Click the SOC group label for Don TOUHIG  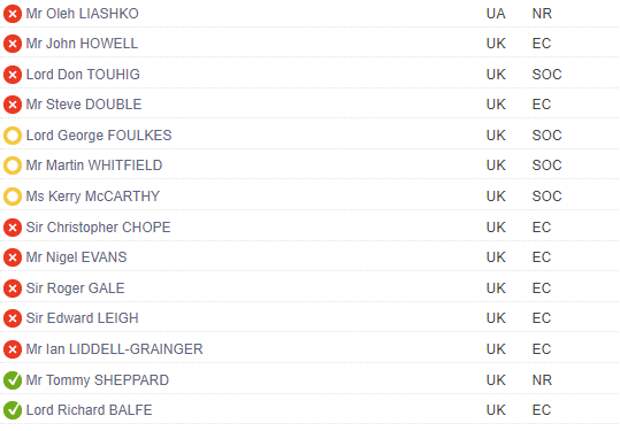547,74
